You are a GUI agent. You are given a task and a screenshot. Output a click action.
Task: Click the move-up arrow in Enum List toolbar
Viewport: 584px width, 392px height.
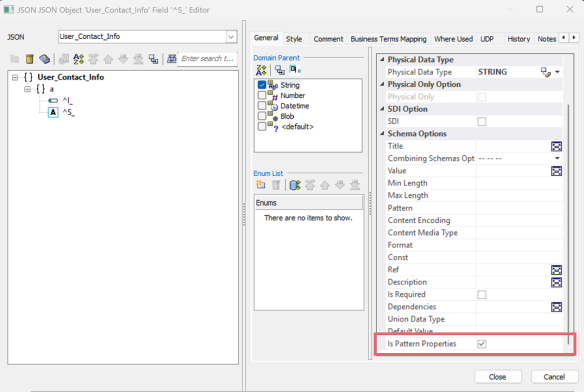tap(325, 185)
